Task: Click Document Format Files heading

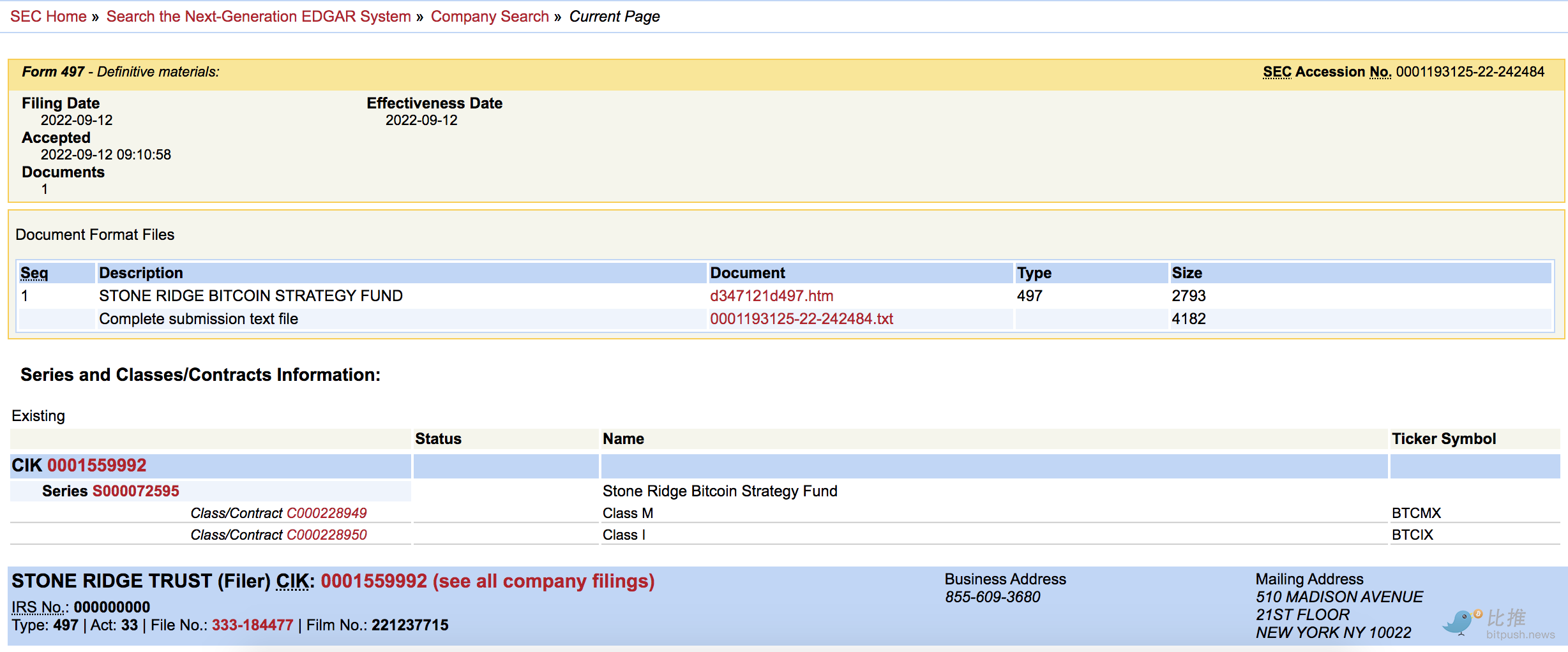Action: 94,235
